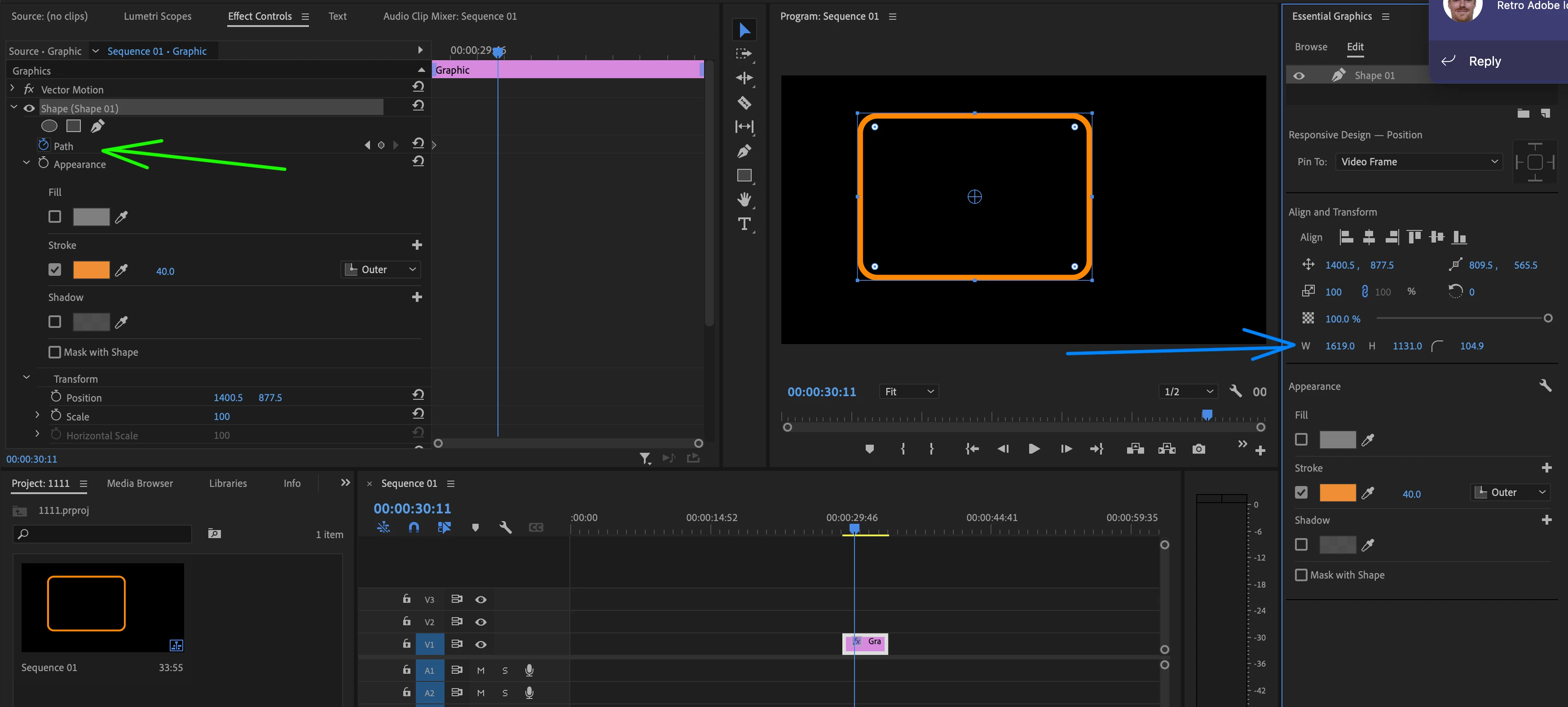Viewport: 1568px width, 707px height.
Task: Hide the V2 track output
Action: (x=480, y=622)
